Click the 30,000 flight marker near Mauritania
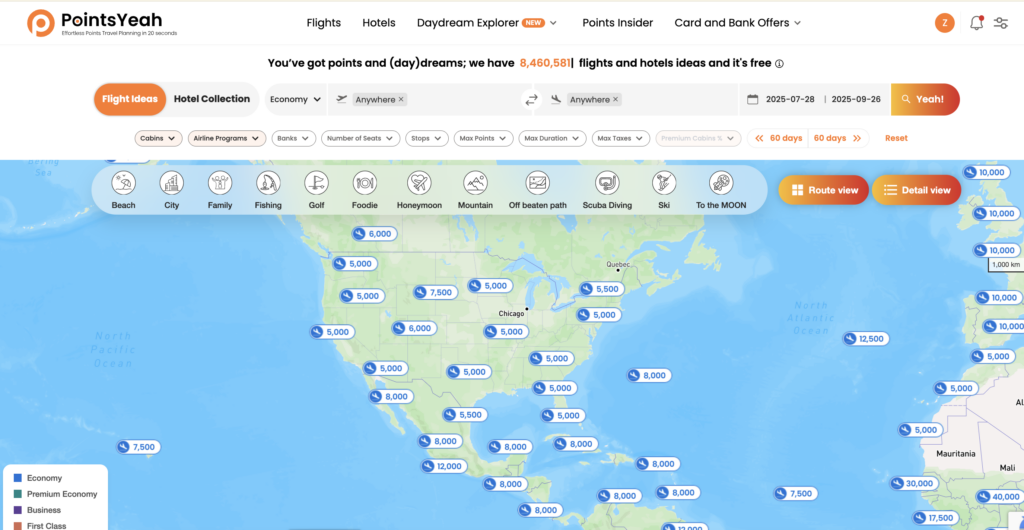 914,484
